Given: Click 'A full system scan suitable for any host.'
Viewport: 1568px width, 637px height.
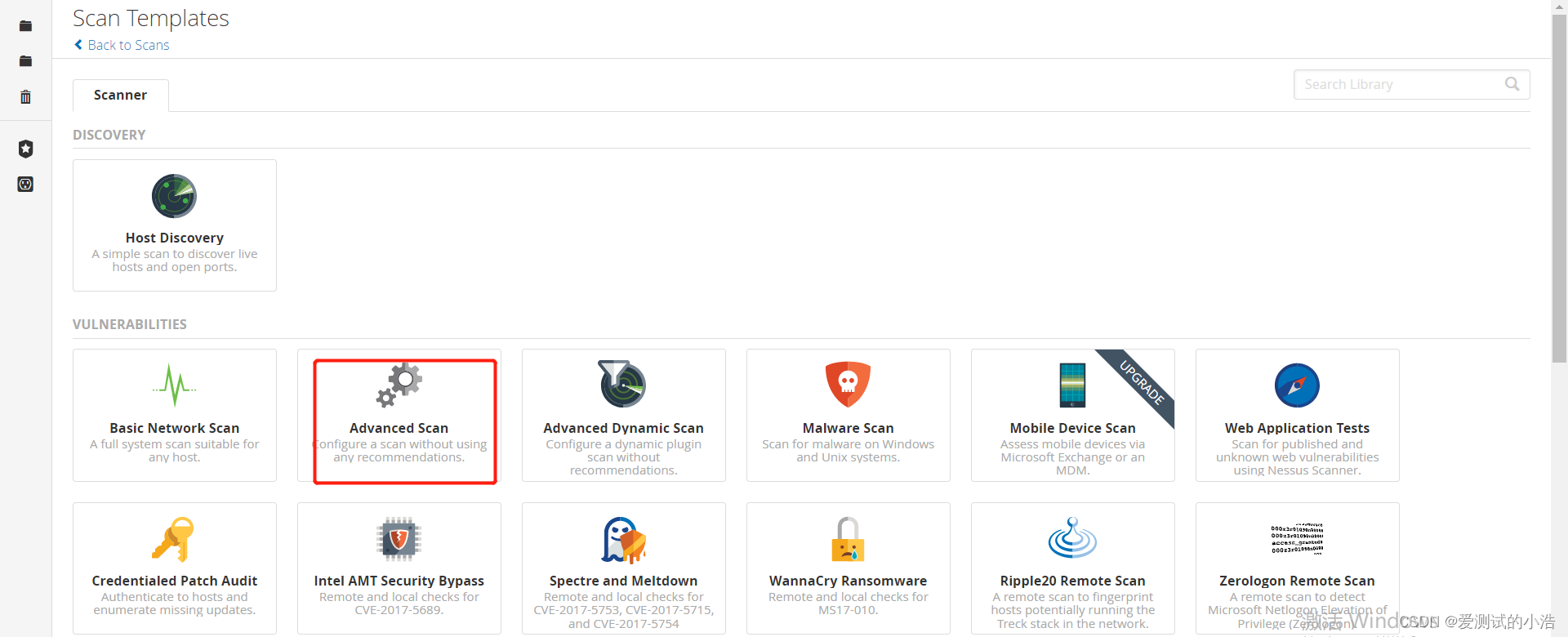Looking at the screenshot, I should 174,451.
